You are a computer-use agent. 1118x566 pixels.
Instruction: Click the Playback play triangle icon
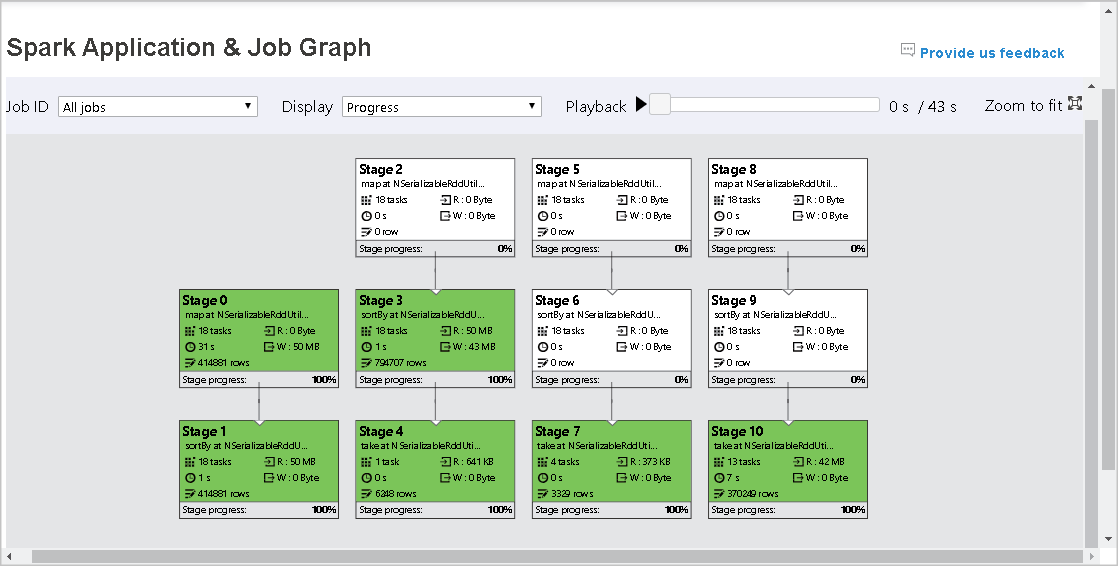[x=641, y=104]
